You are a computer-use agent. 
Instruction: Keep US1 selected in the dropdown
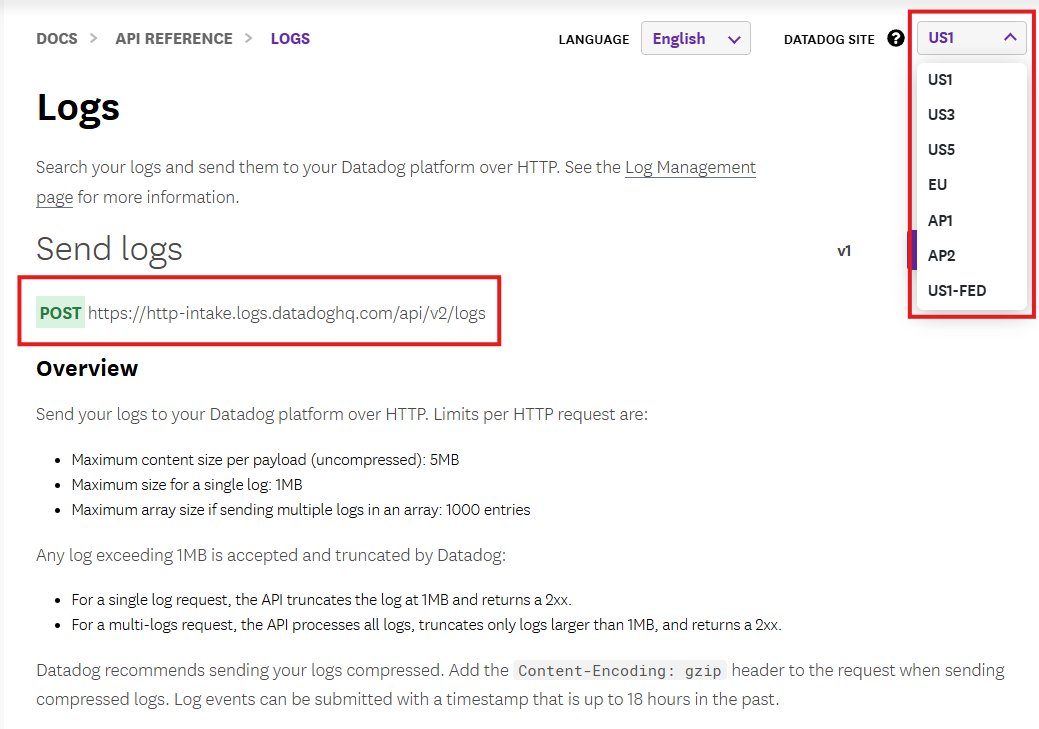[x=940, y=79]
